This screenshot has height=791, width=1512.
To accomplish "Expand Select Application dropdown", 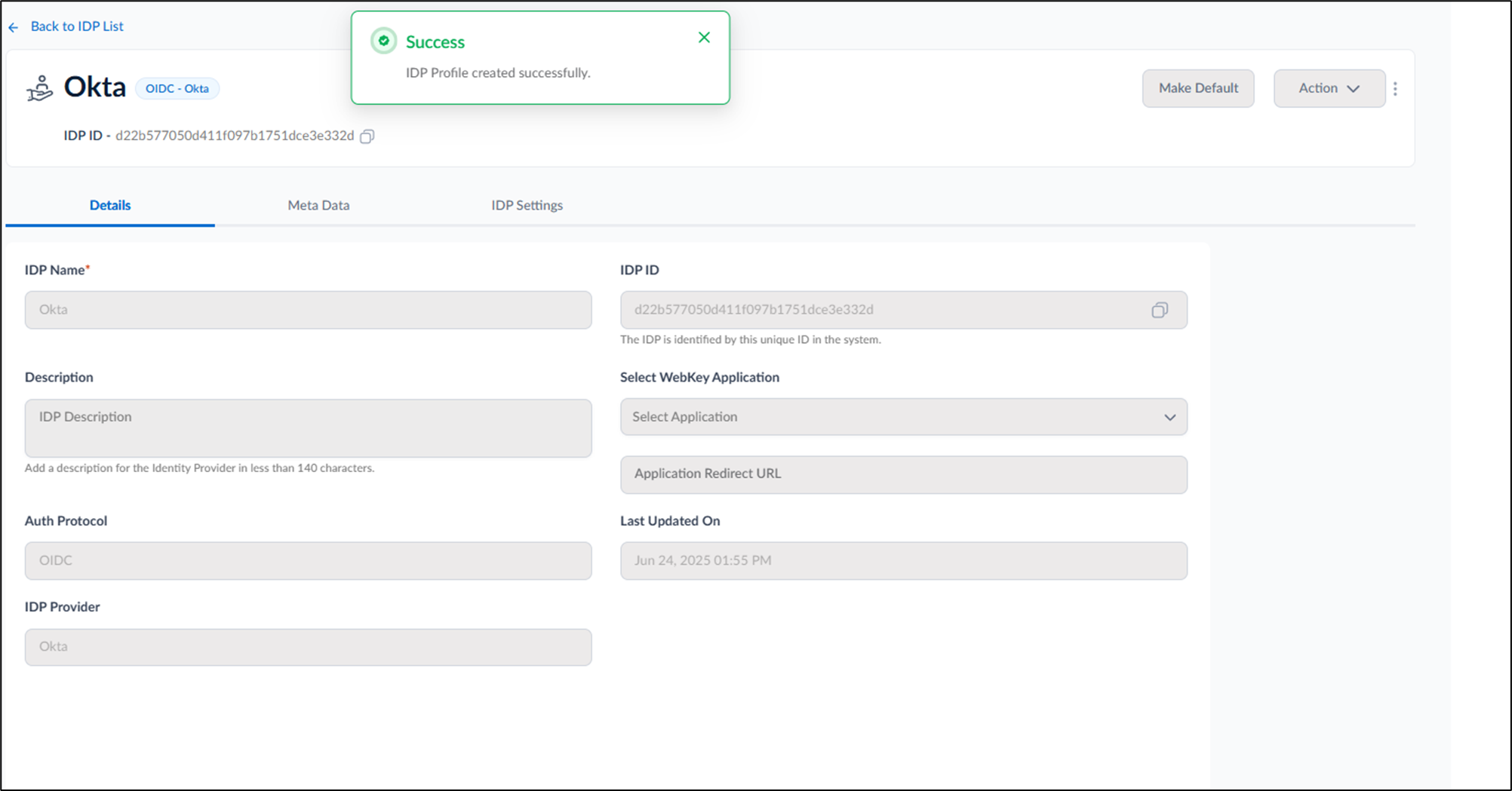I will [x=904, y=417].
